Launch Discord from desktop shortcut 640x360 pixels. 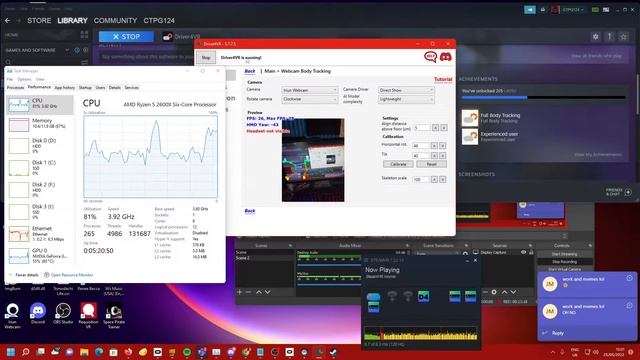pos(38,314)
